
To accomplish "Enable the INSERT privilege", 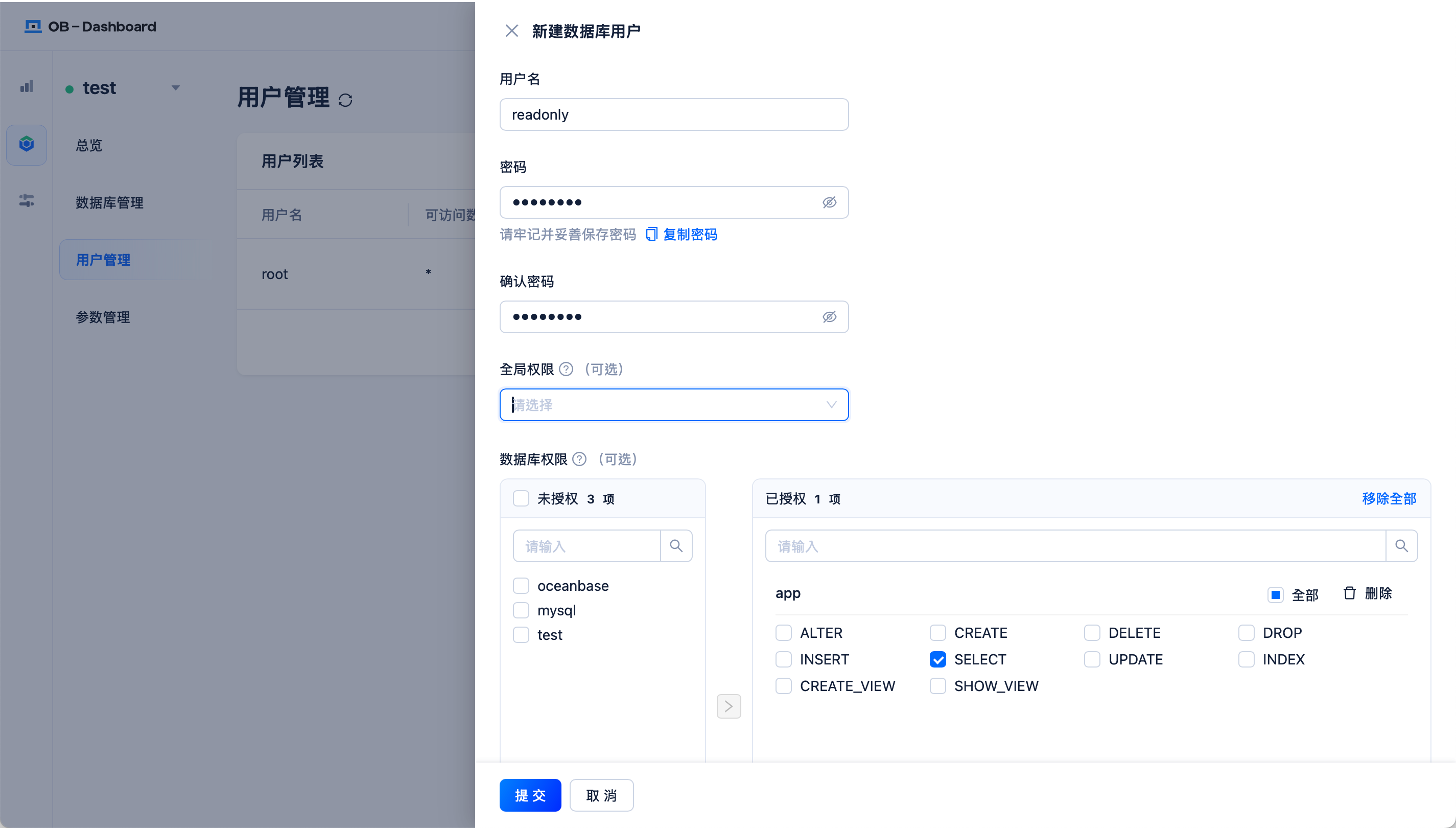I will pos(784,660).
